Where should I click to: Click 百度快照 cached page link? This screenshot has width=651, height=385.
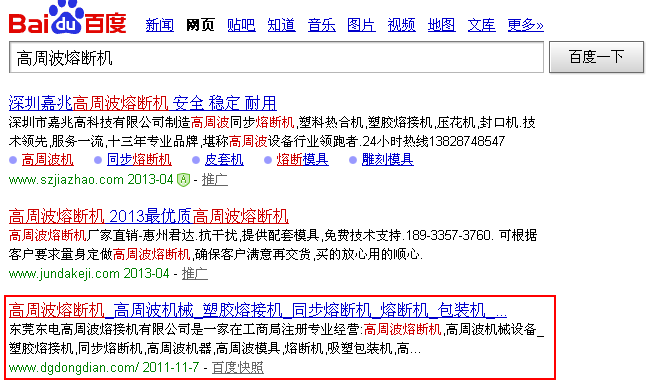[238, 368]
